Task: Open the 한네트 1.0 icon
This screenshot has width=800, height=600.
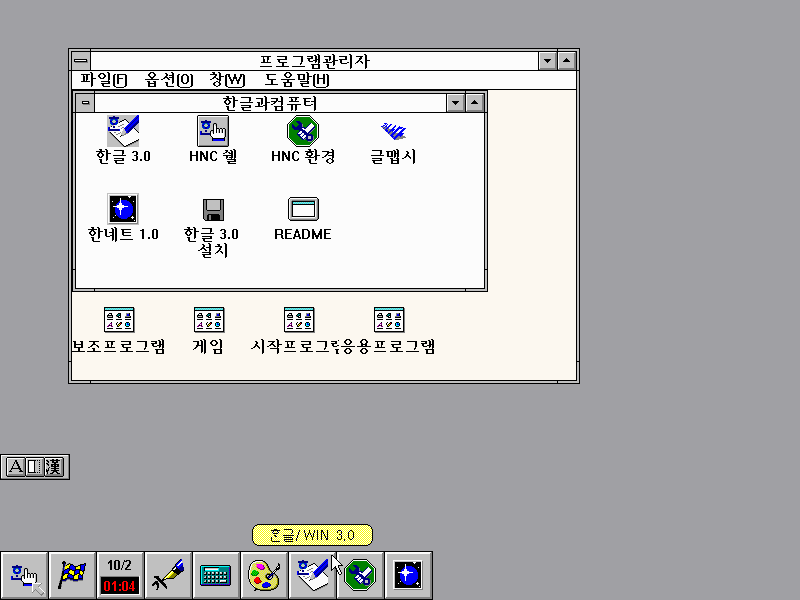Action: pyautogui.click(x=123, y=209)
